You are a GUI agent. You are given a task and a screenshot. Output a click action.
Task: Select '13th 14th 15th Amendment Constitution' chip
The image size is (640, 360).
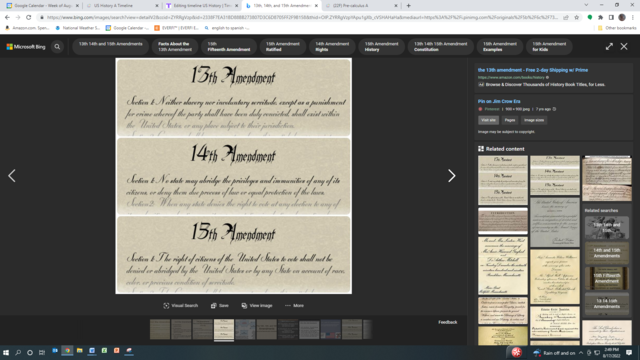click(440, 47)
